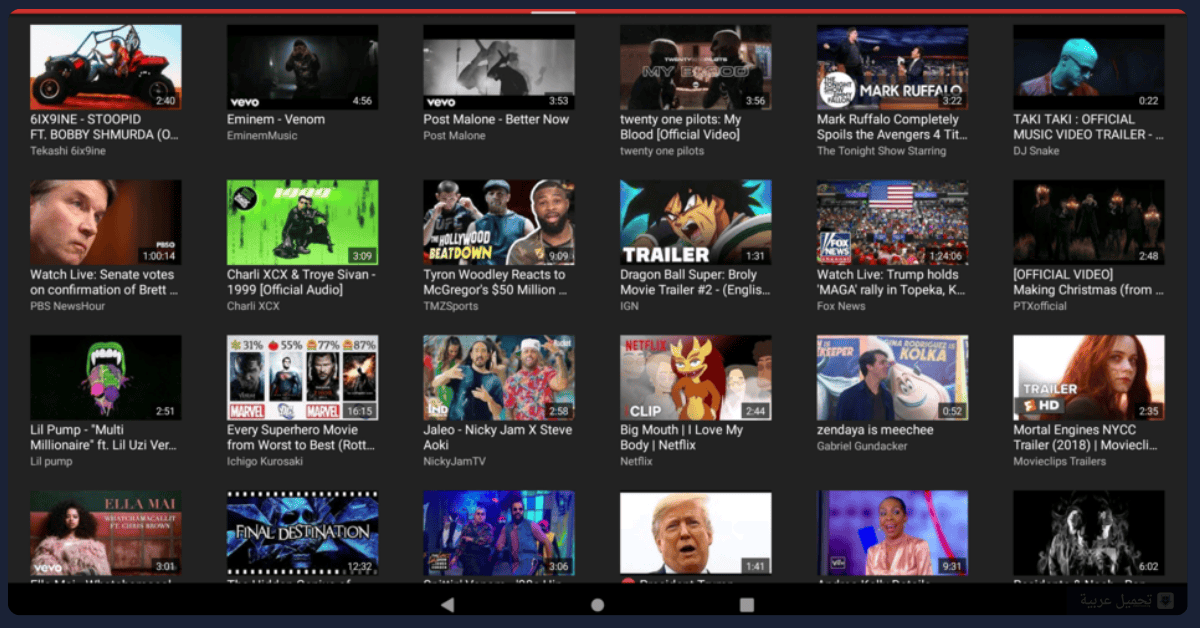The height and width of the screenshot is (628, 1200).
Task: Play the Post Malone - Better Now thumbnail
Action: [x=499, y=67]
